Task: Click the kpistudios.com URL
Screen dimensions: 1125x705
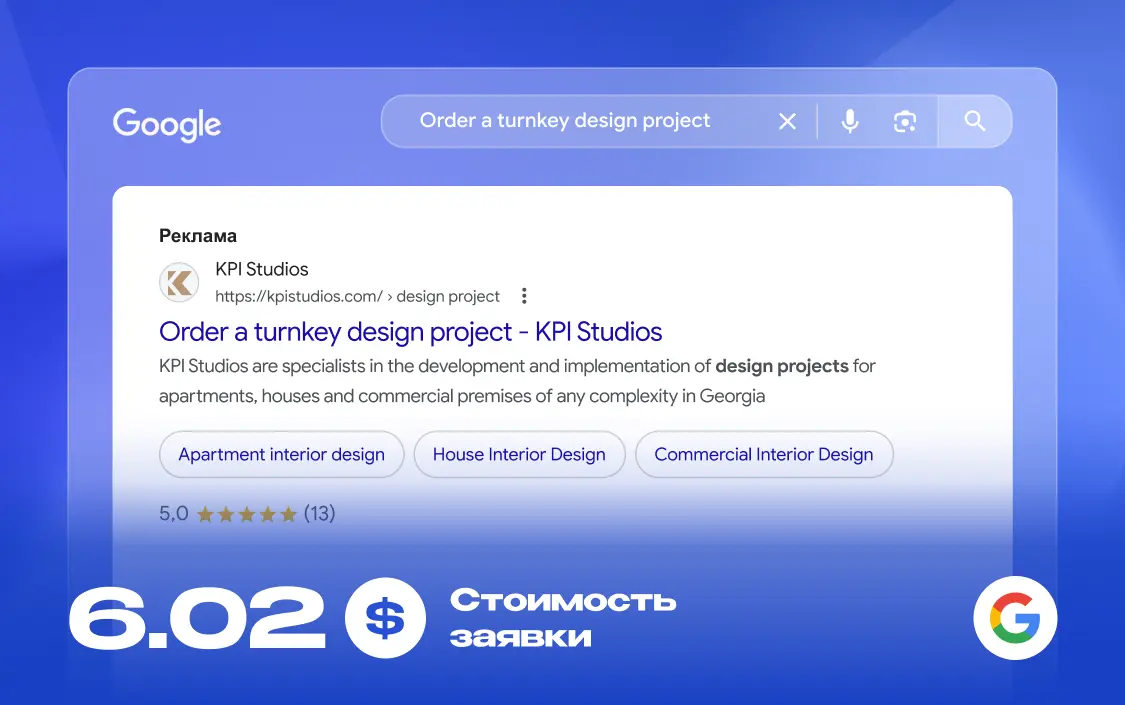Action: point(300,296)
